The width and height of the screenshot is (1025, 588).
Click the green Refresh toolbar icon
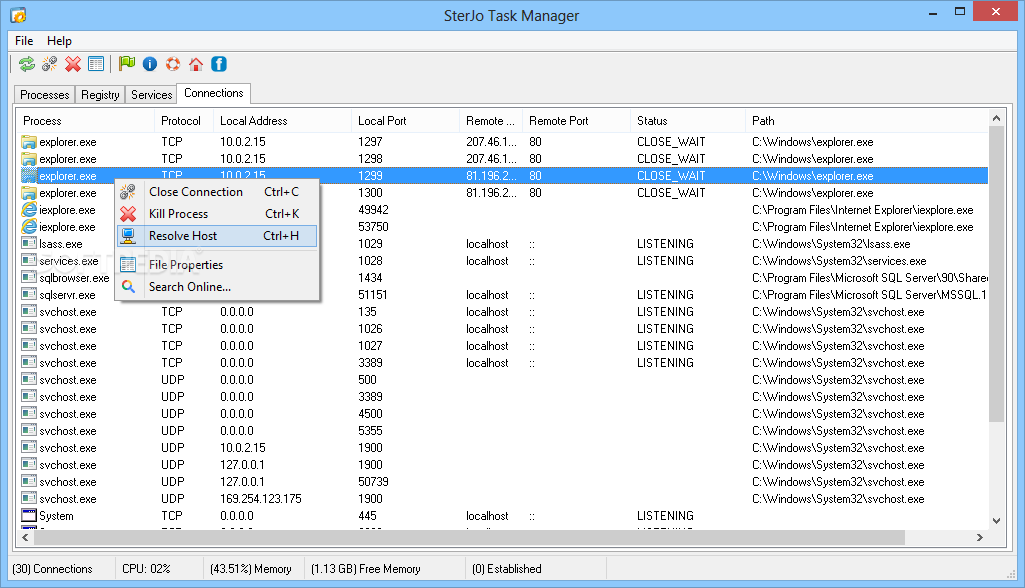coord(27,64)
